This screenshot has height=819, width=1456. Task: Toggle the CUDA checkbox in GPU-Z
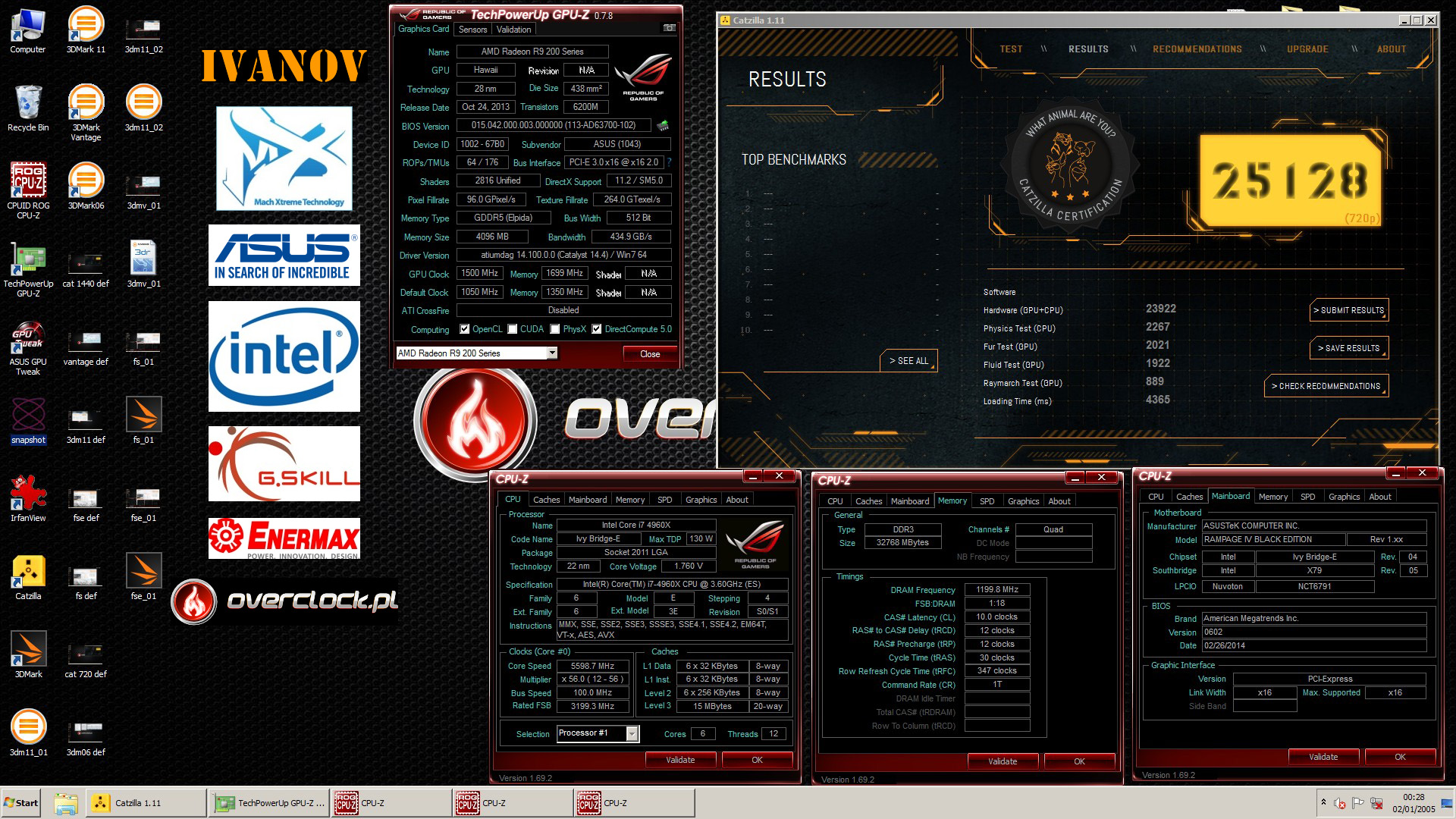(x=513, y=329)
